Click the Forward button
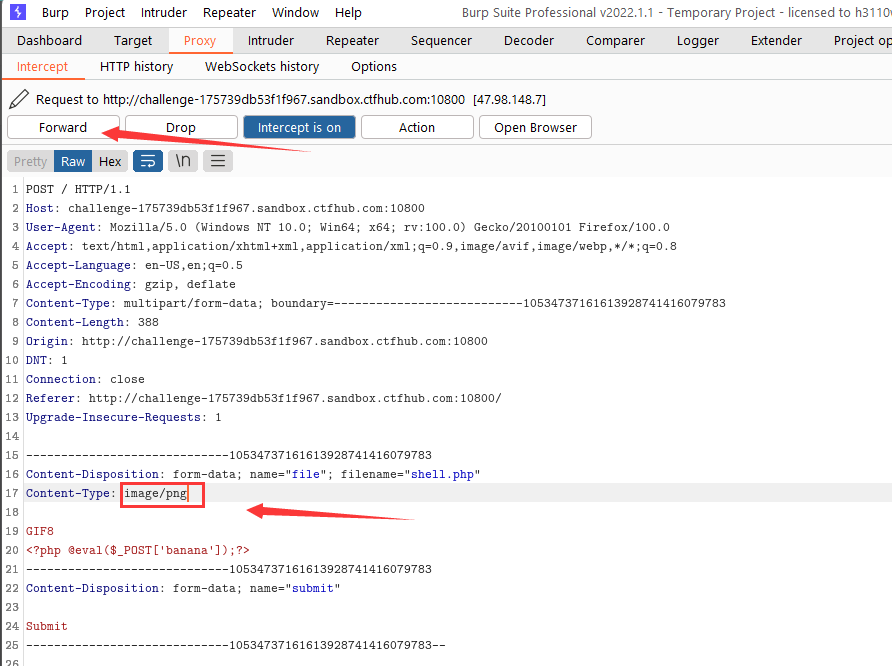Viewport: 892px width, 666px height. (x=63, y=127)
